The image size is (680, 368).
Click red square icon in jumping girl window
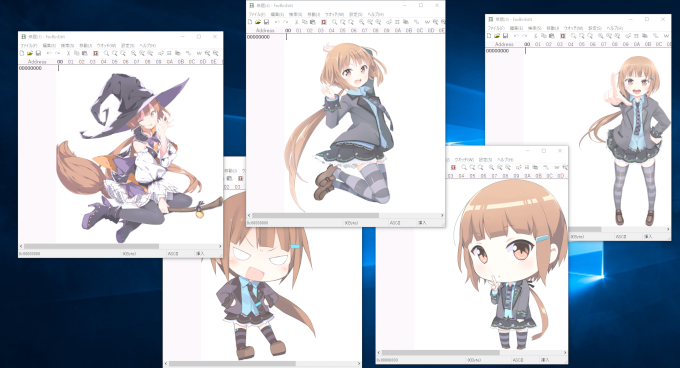pos(324,22)
